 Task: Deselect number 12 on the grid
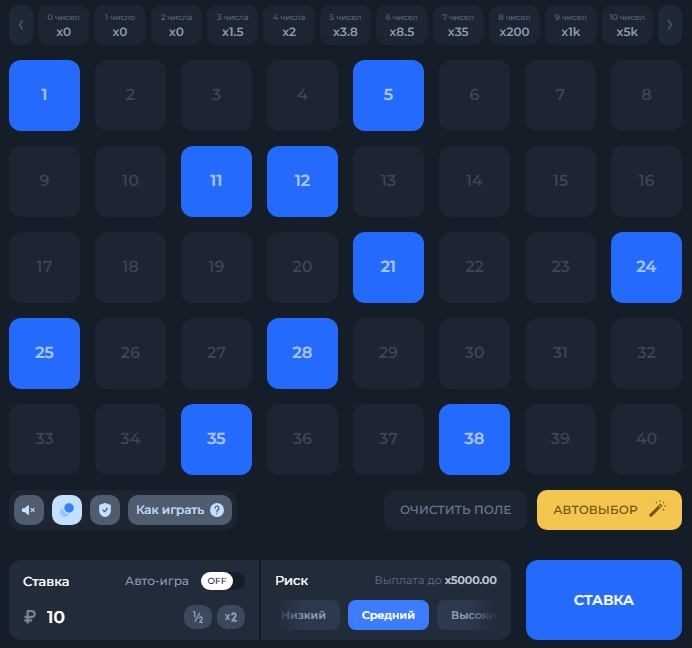[302, 181]
